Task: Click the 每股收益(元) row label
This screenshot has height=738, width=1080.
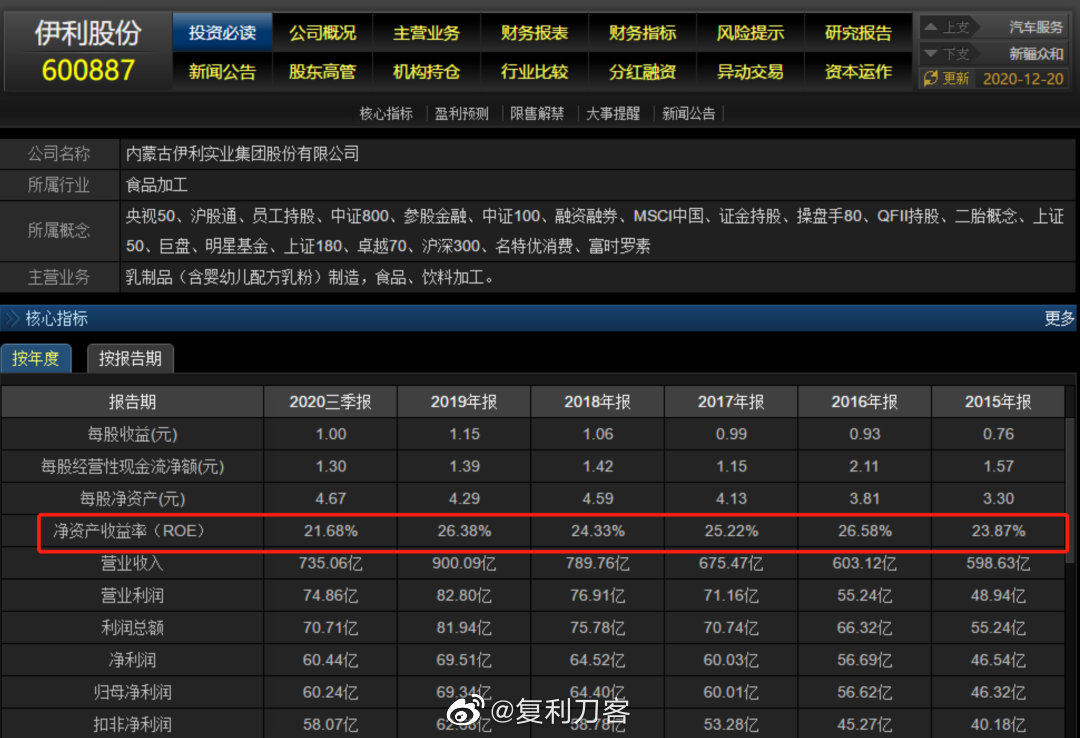Action: pos(132,434)
